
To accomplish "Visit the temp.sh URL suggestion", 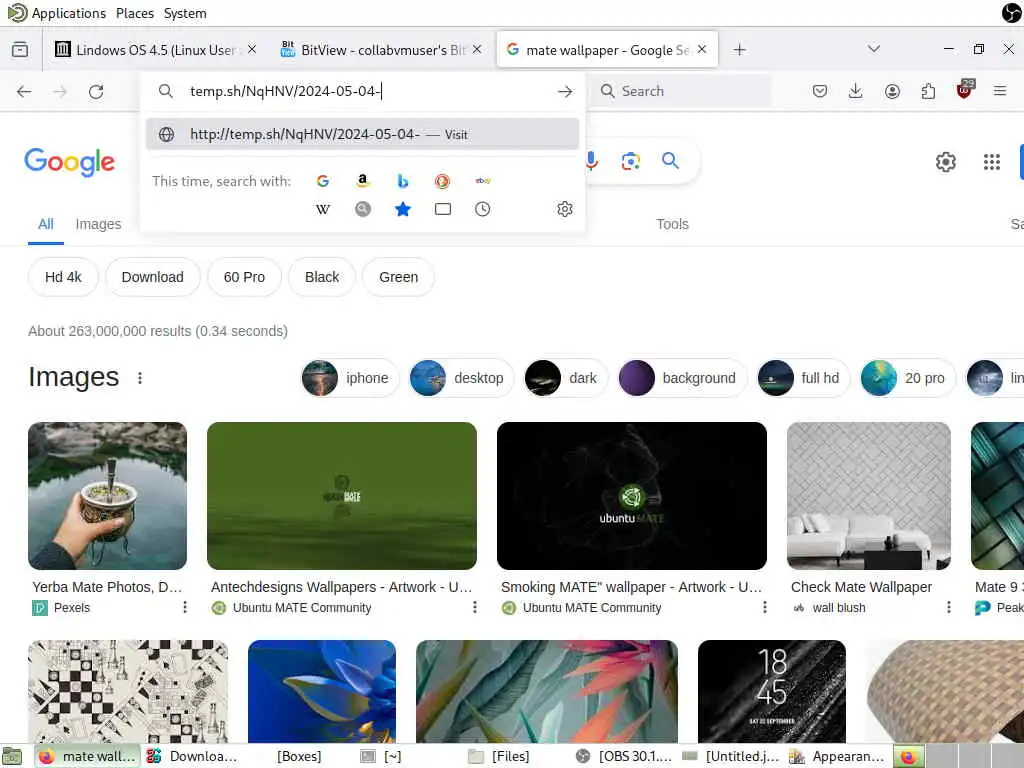I will coord(362,134).
